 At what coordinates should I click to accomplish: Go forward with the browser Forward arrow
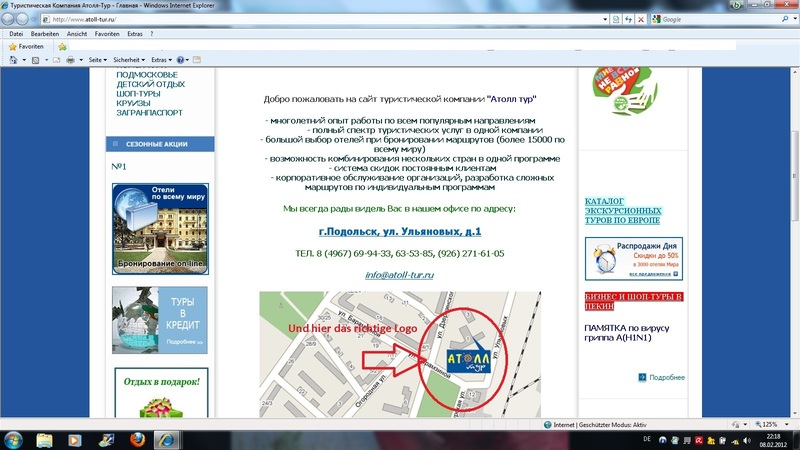pos(22,19)
